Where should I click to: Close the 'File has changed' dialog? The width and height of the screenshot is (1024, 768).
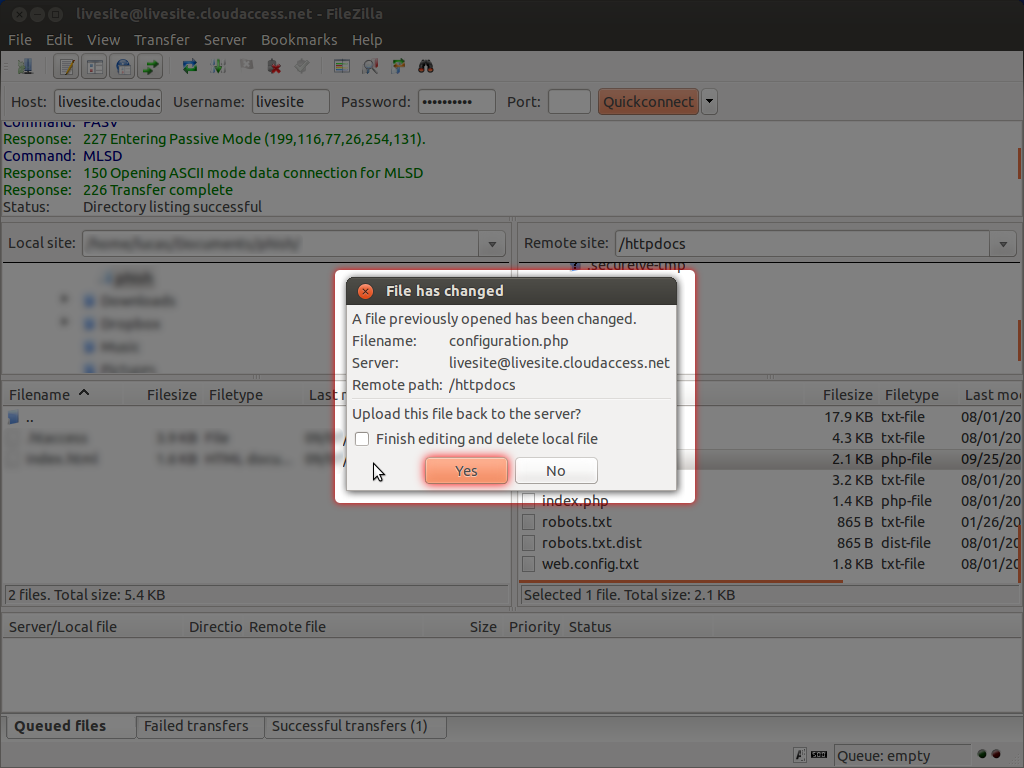(x=366, y=291)
